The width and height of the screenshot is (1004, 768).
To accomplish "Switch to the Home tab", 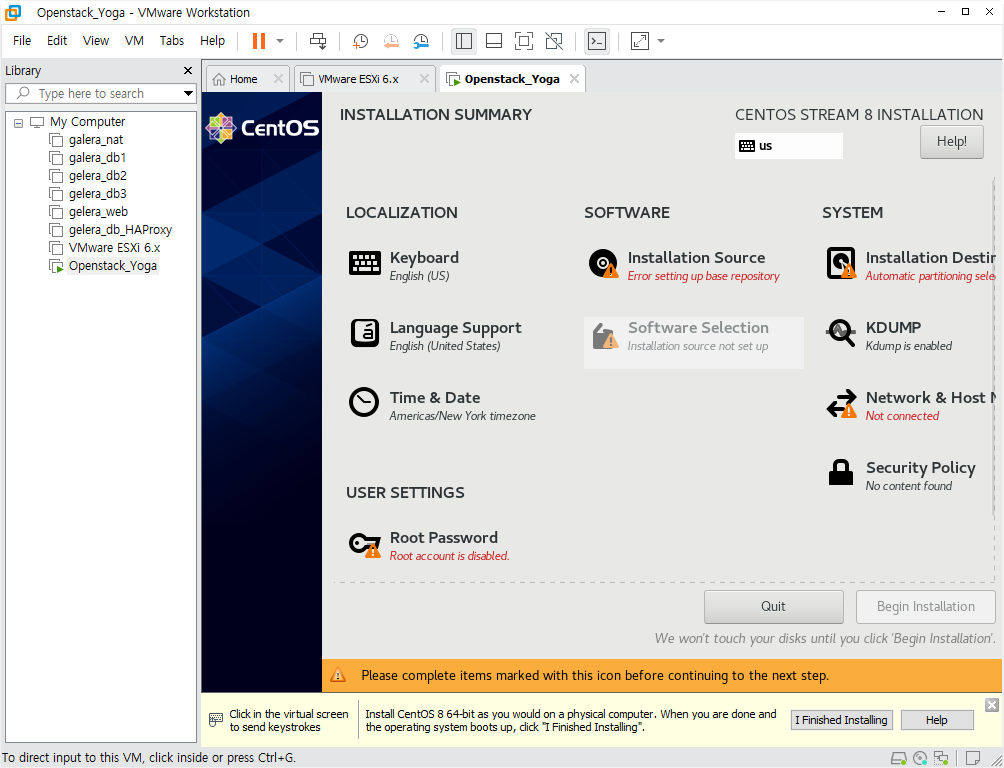I will [243, 79].
